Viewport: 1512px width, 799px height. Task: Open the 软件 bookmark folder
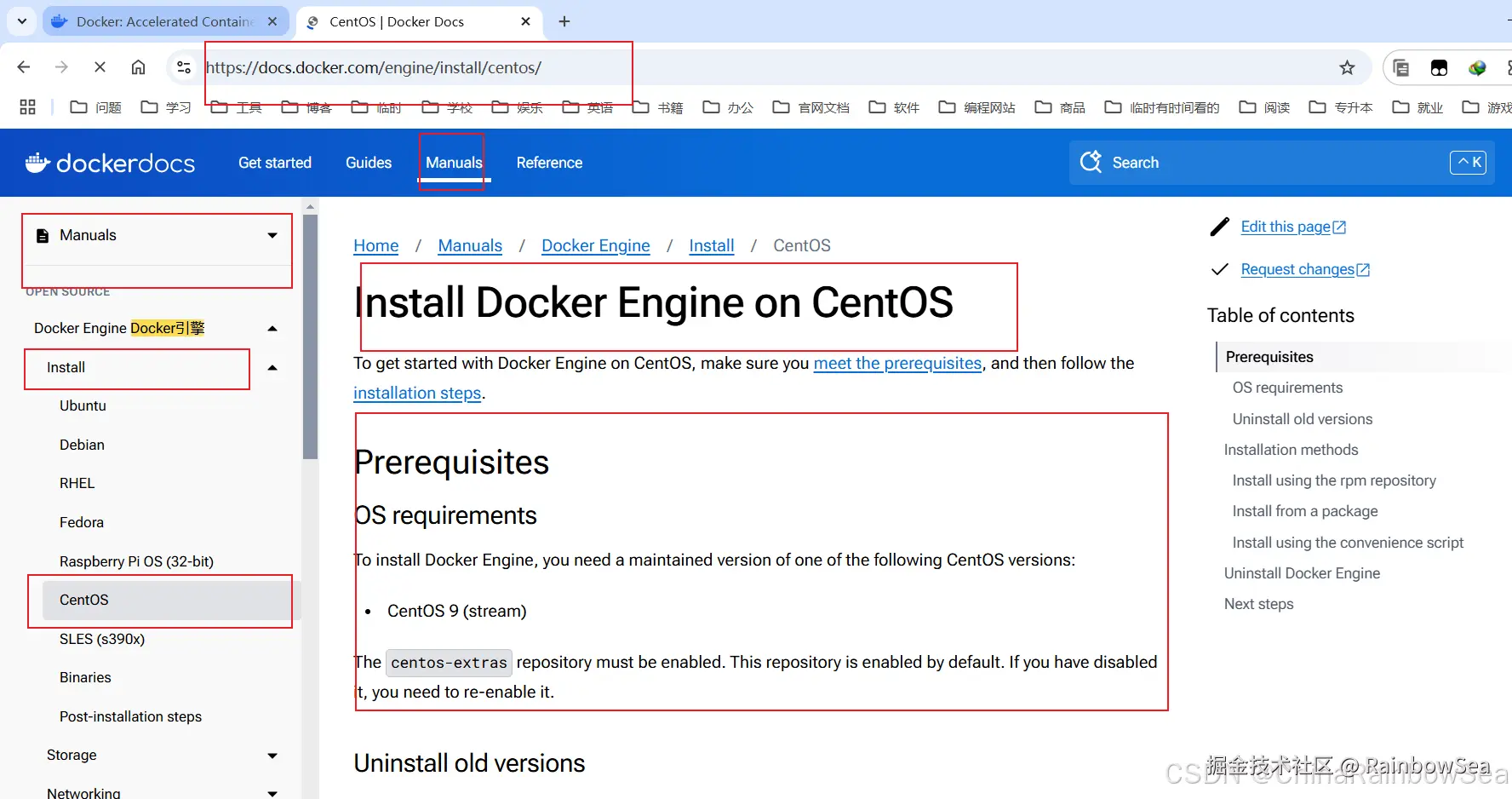click(894, 107)
